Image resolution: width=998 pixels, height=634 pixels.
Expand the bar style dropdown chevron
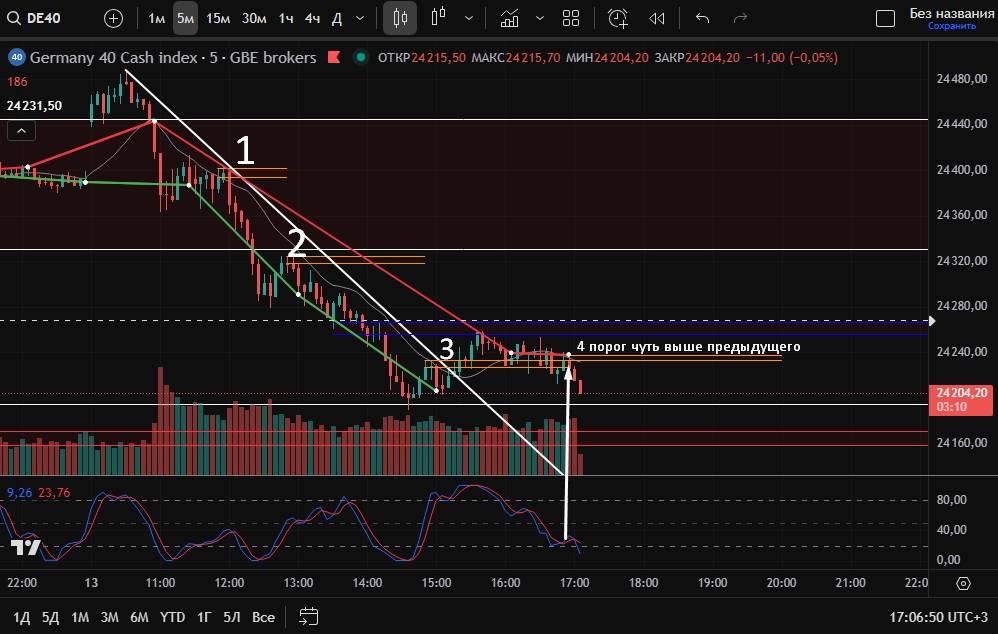pos(468,18)
